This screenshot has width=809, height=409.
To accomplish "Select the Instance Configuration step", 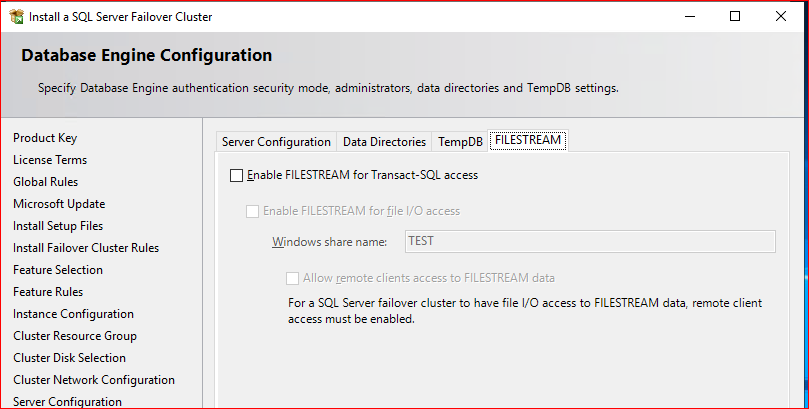I will 73,314.
